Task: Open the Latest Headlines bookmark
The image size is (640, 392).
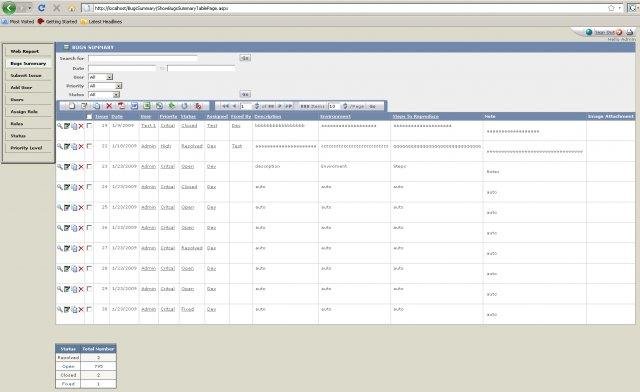Action: pyautogui.click(x=102, y=22)
